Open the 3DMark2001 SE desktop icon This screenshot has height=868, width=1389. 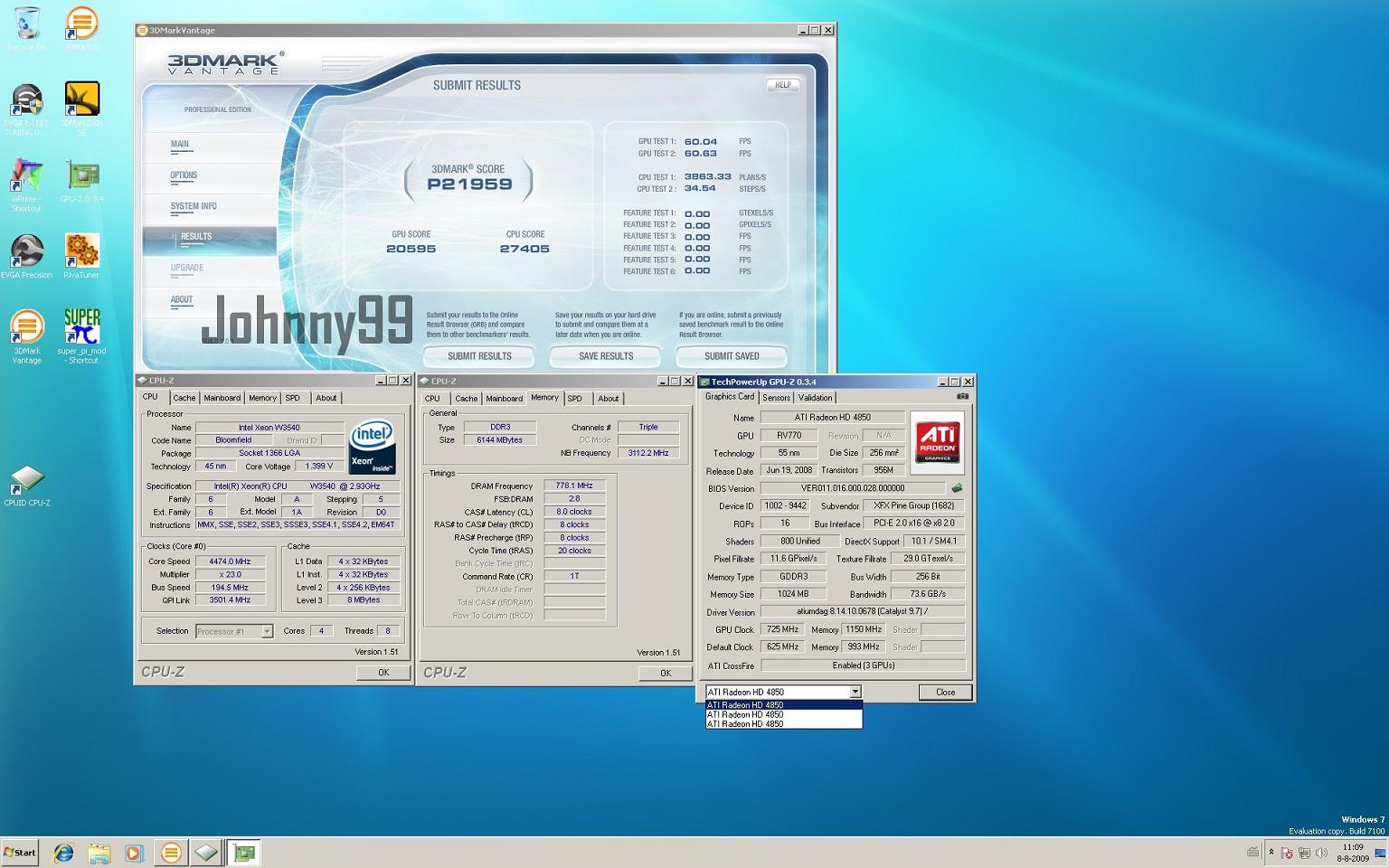click(x=81, y=109)
